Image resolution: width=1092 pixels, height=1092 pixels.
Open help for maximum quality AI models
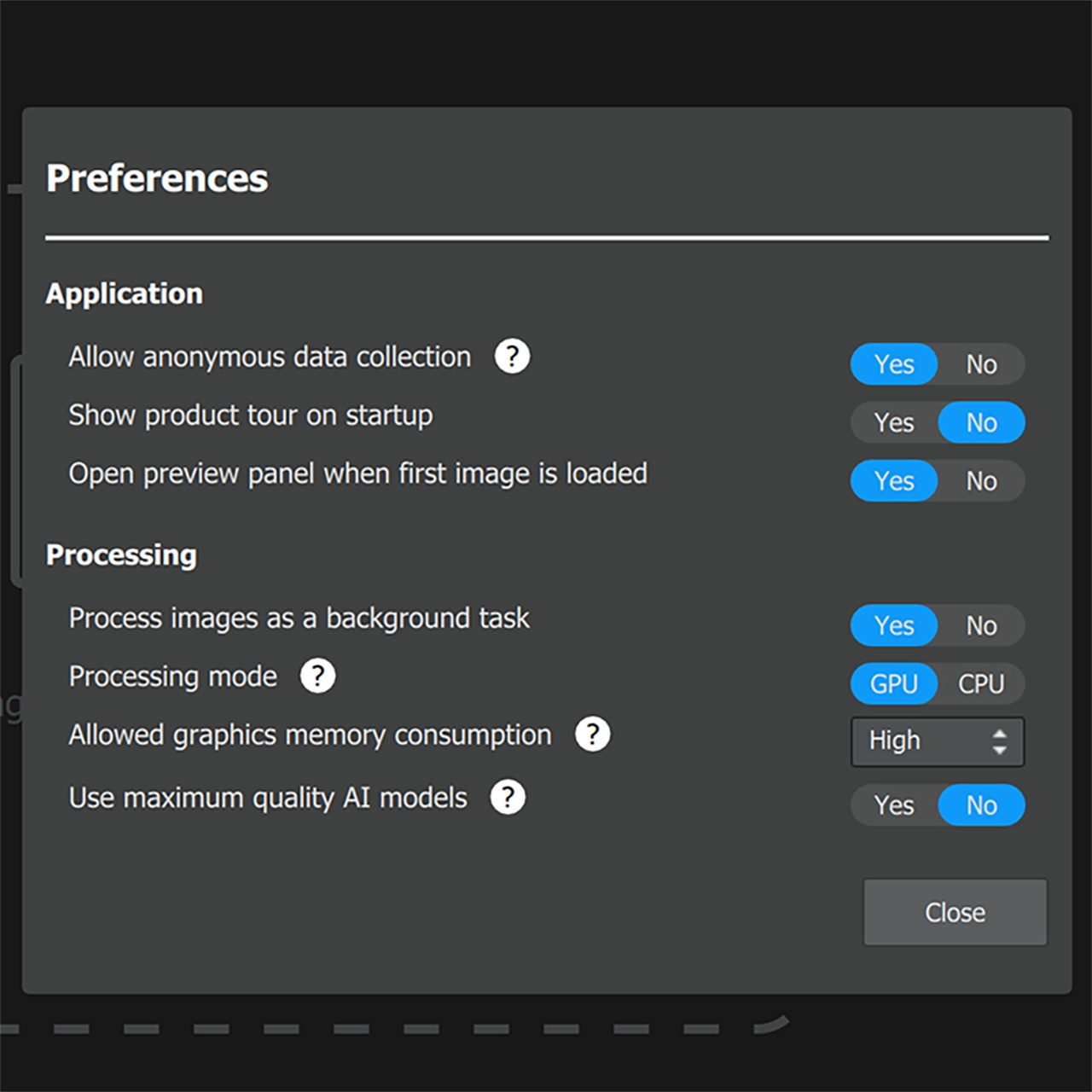[508, 798]
